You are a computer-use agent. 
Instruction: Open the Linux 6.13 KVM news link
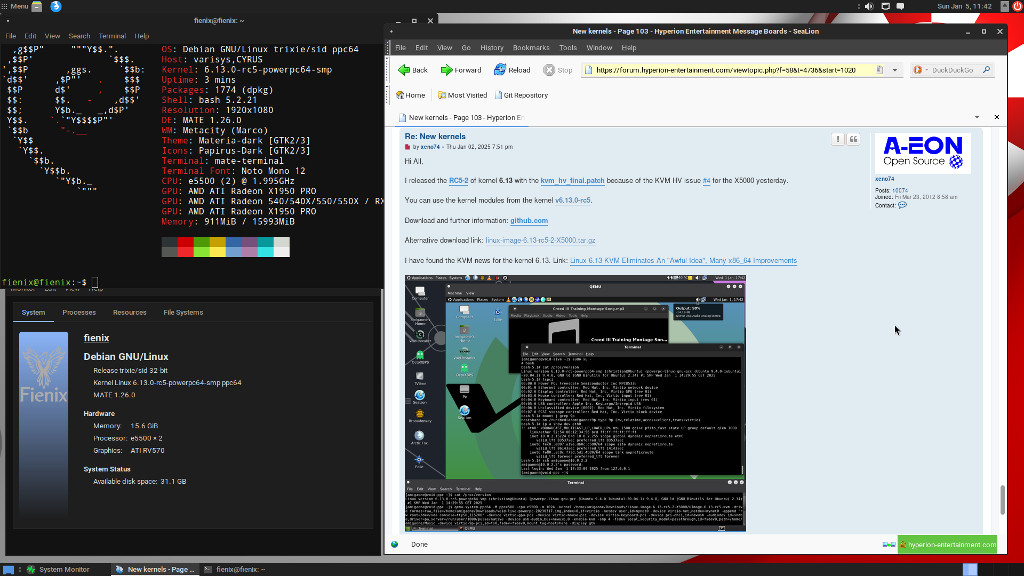(x=683, y=261)
